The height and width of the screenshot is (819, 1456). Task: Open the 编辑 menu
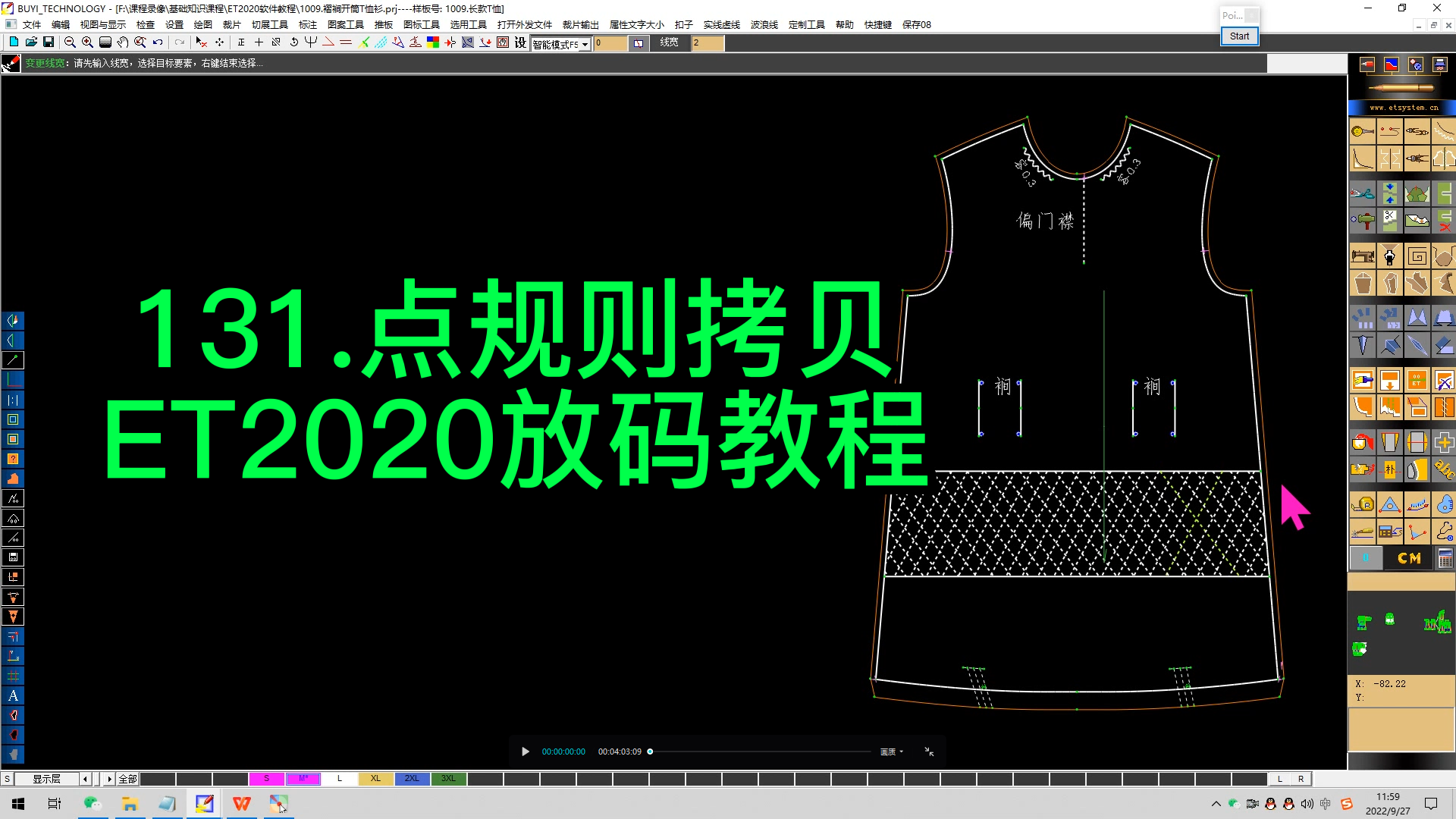click(x=61, y=25)
